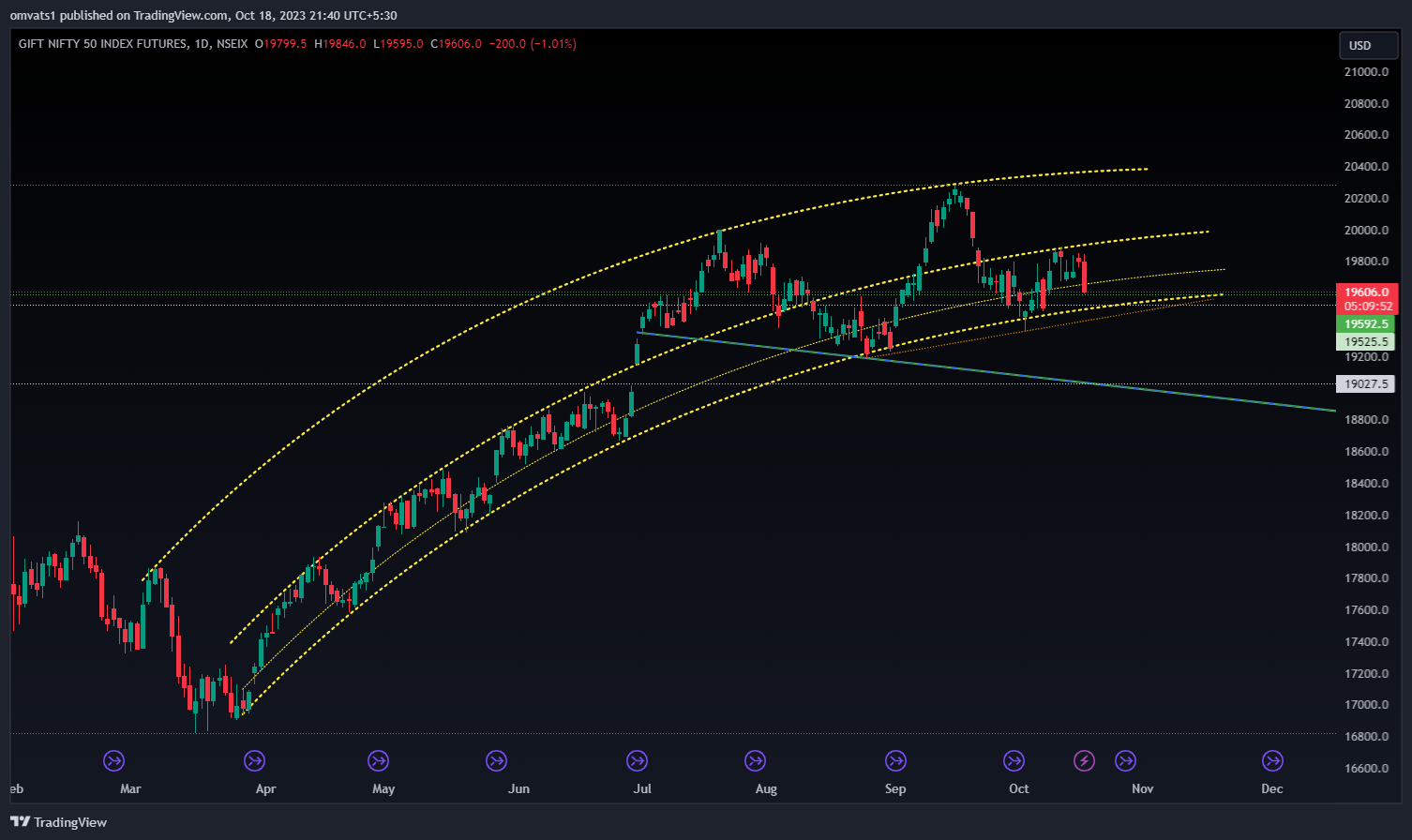
Task: Click the Aug label on time axis
Action: pyautogui.click(x=766, y=788)
